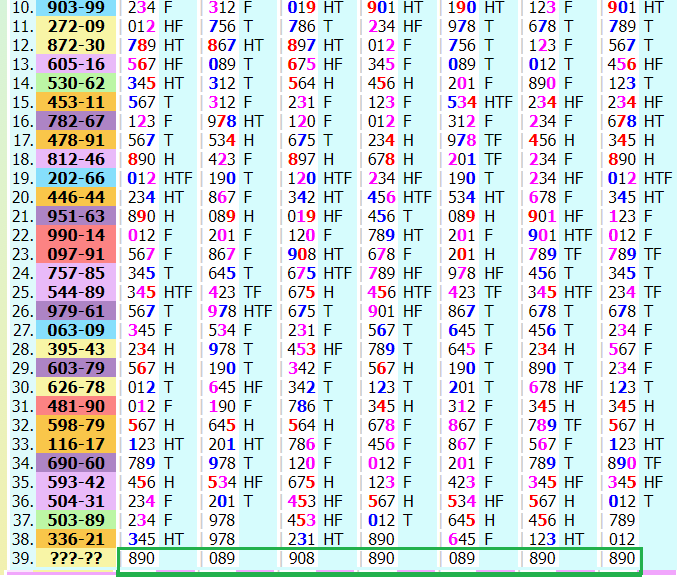Screen dimensions: 679x583
Task: Click 564 H in the 530-62 row
Action: 311,83
